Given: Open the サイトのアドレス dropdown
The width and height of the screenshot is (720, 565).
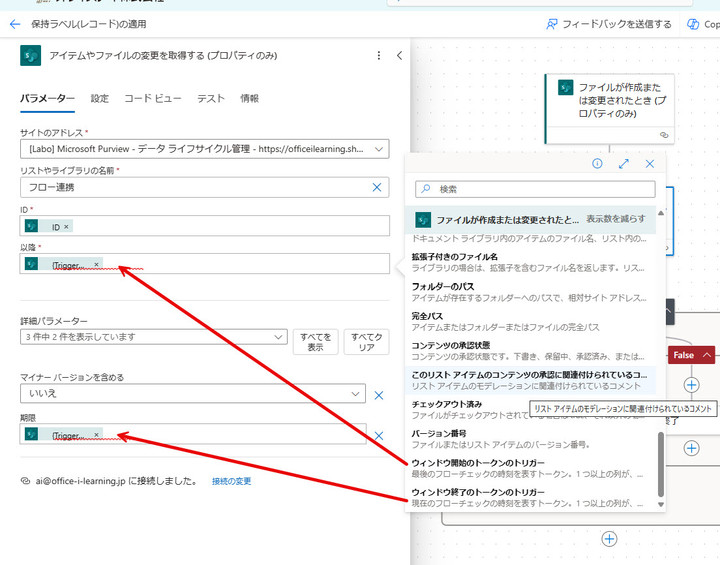Looking at the screenshot, I should pyautogui.click(x=379, y=149).
